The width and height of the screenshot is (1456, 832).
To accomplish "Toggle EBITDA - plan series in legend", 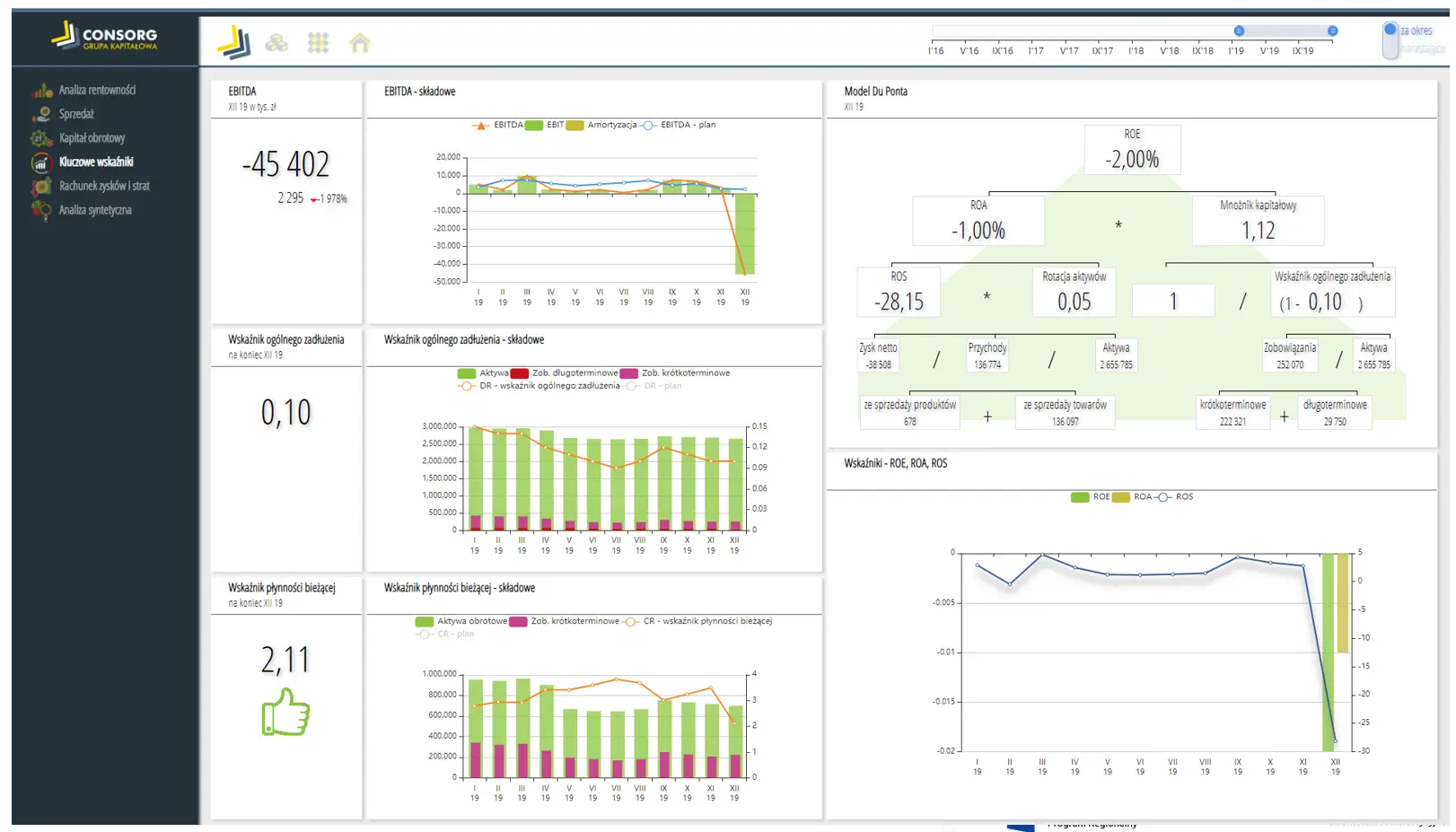I will pyautogui.click(x=678, y=125).
